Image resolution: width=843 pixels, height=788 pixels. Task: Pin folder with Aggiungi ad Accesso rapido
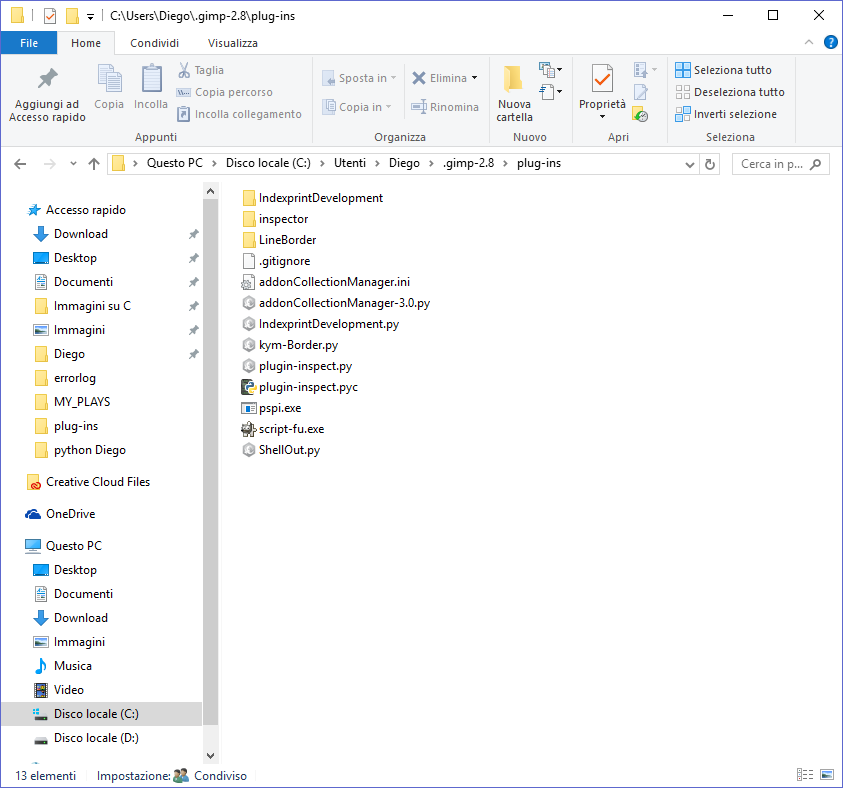click(x=47, y=95)
